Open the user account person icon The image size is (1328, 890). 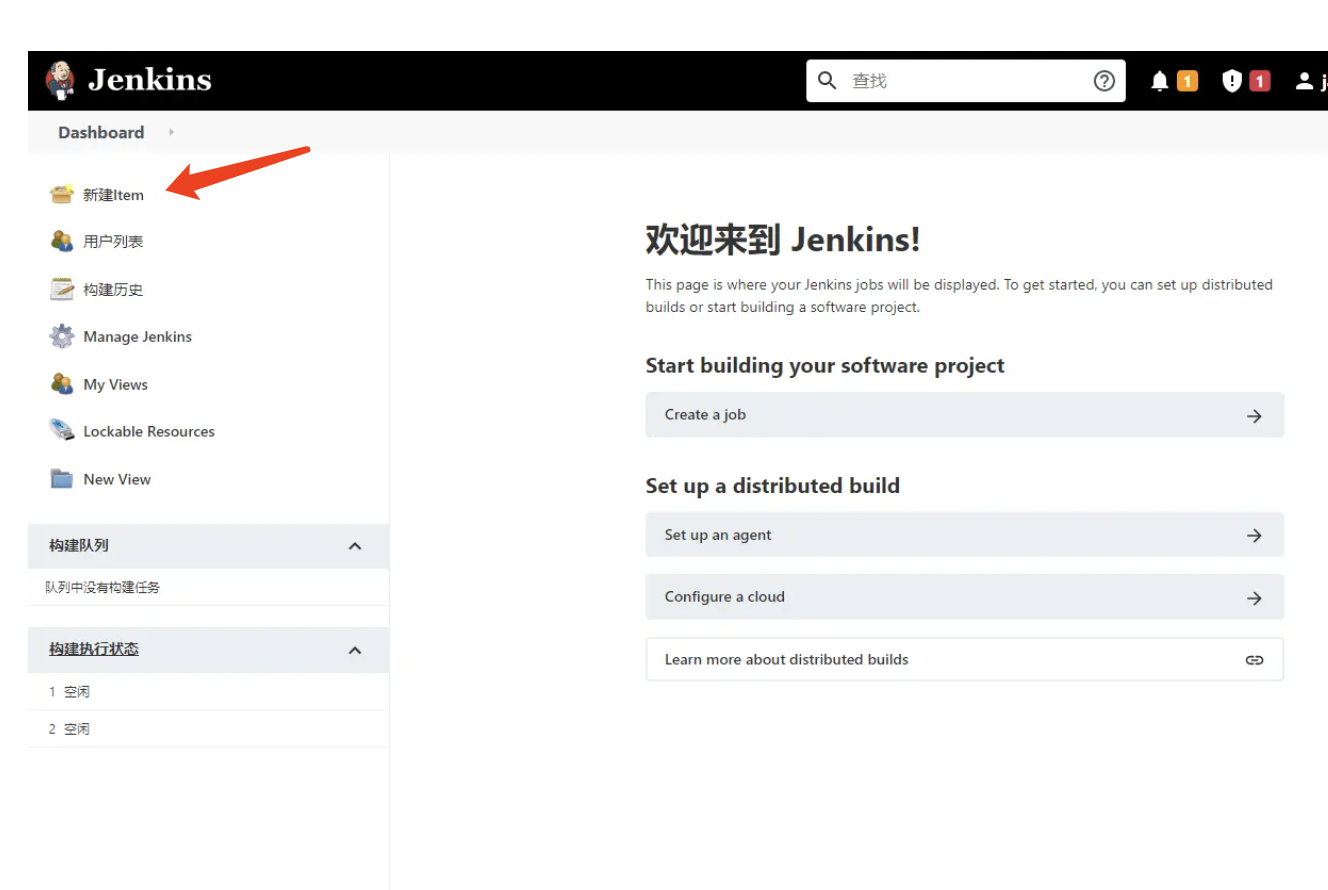[1304, 81]
